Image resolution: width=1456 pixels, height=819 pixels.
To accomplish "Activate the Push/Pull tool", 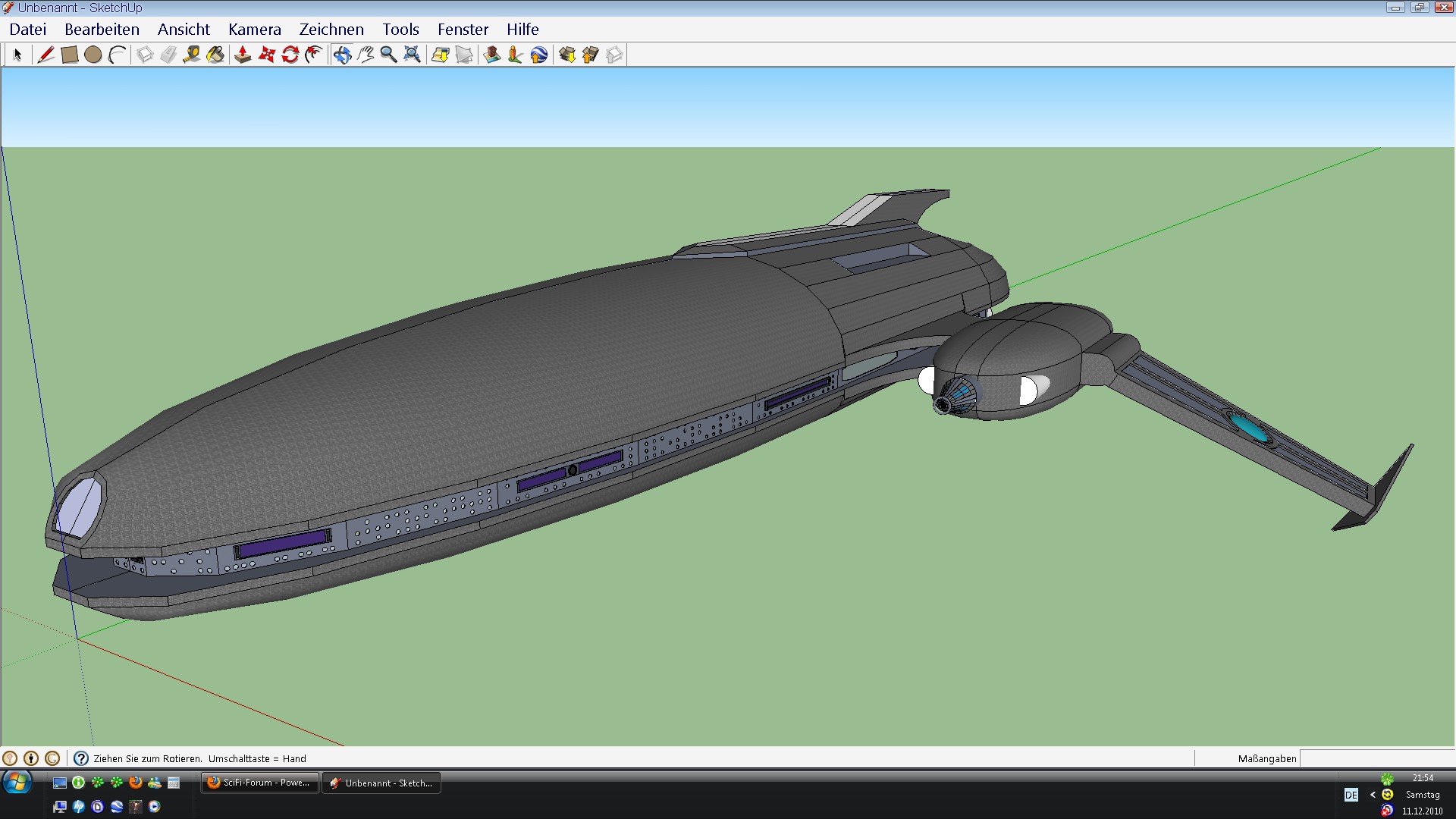I will [243, 55].
